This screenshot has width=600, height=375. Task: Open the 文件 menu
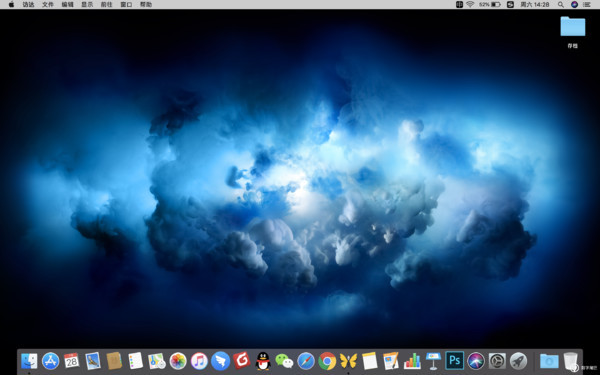coord(48,5)
